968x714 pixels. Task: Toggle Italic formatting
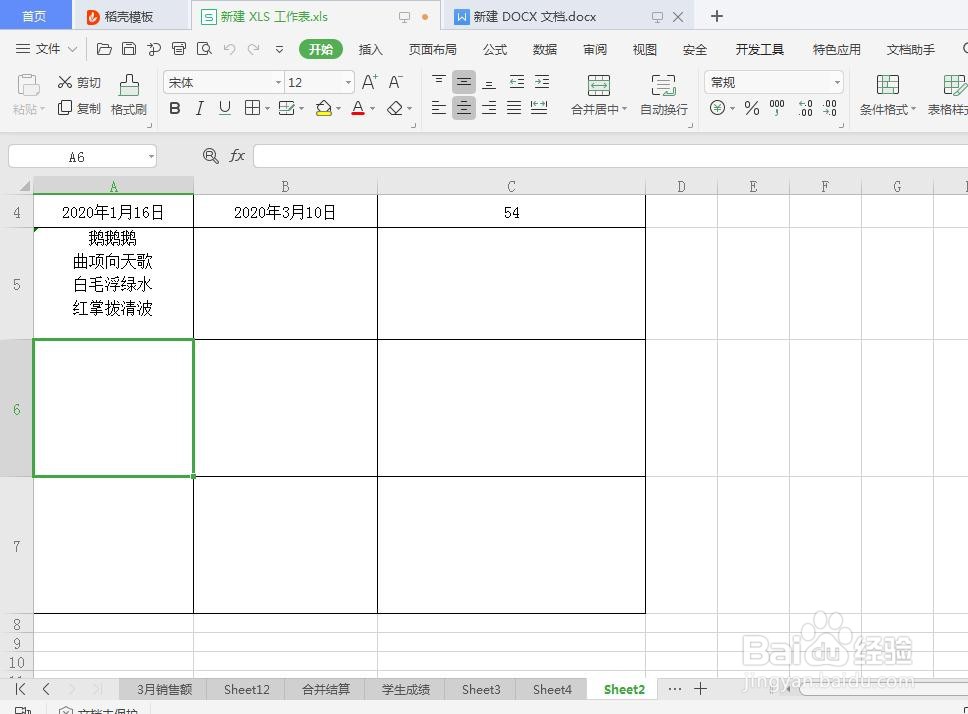(199, 109)
